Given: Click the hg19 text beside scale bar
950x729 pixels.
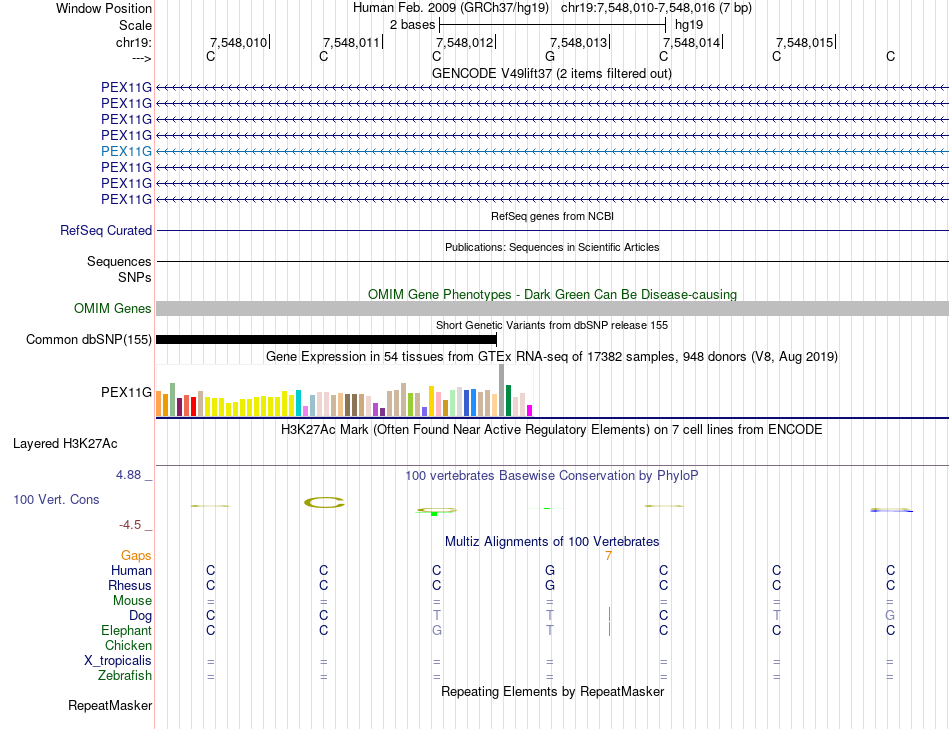Looking at the screenshot, I should [x=689, y=25].
